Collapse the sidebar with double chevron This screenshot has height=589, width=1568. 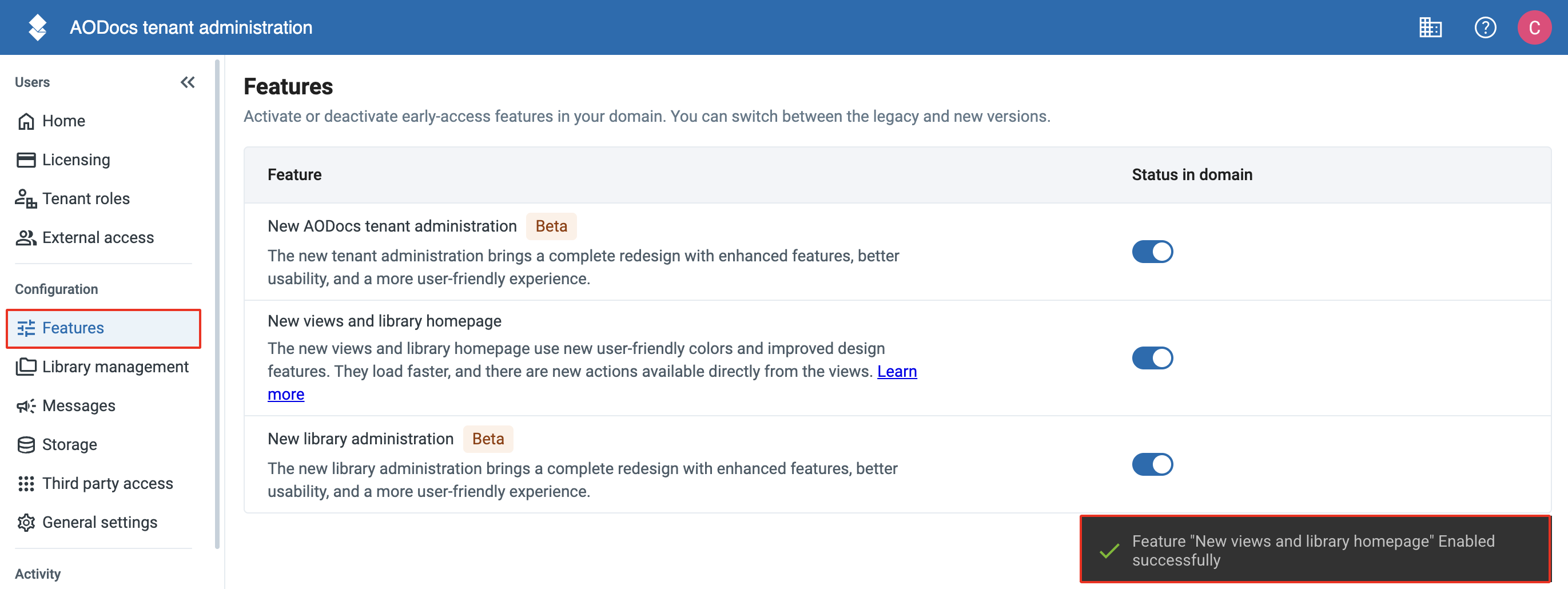pyautogui.click(x=188, y=82)
